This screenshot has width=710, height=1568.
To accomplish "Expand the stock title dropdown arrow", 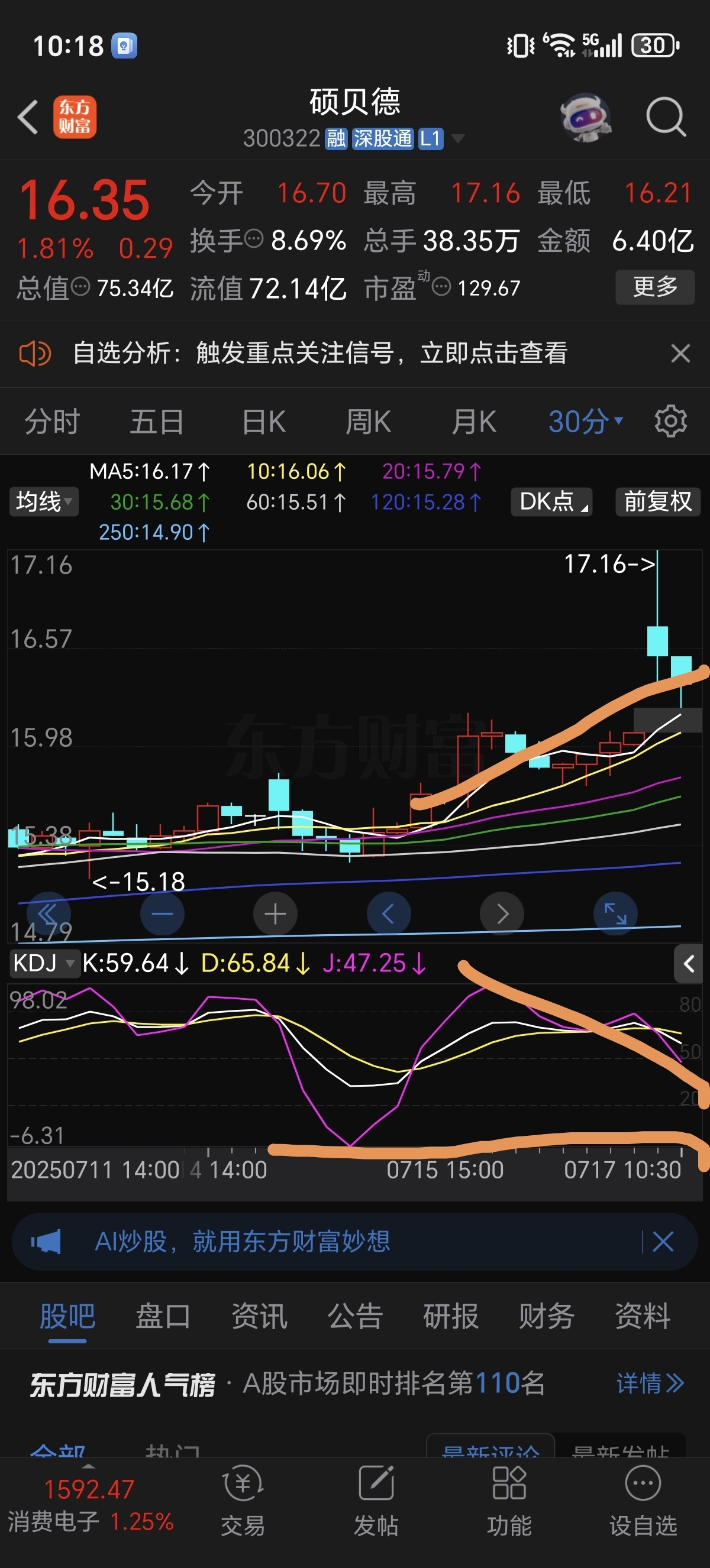I will click(458, 139).
